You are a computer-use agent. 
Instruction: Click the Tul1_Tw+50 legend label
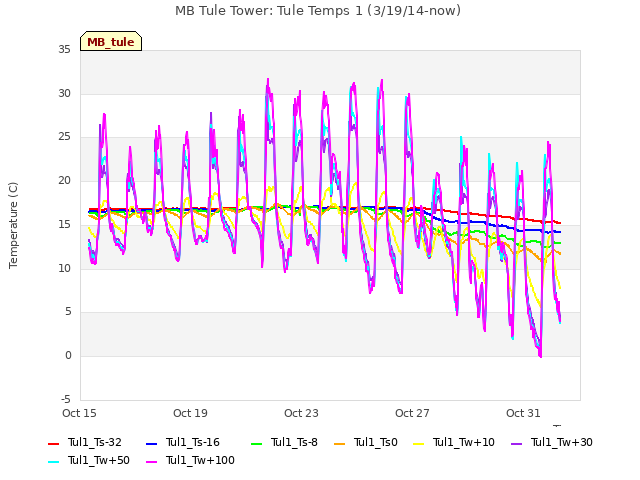pyautogui.click(x=99, y=460)
